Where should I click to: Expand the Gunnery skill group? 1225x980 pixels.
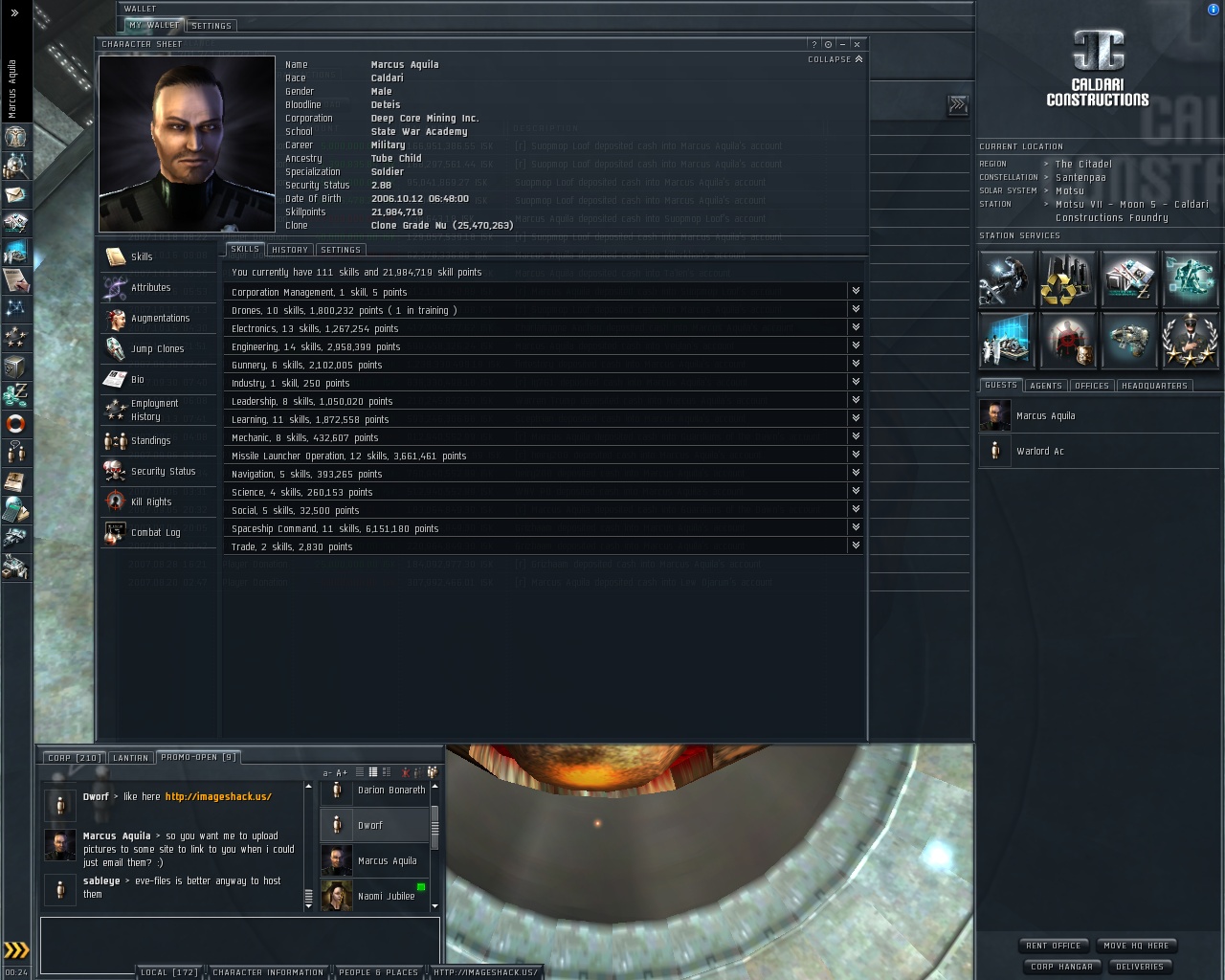(x=856, y=364)
